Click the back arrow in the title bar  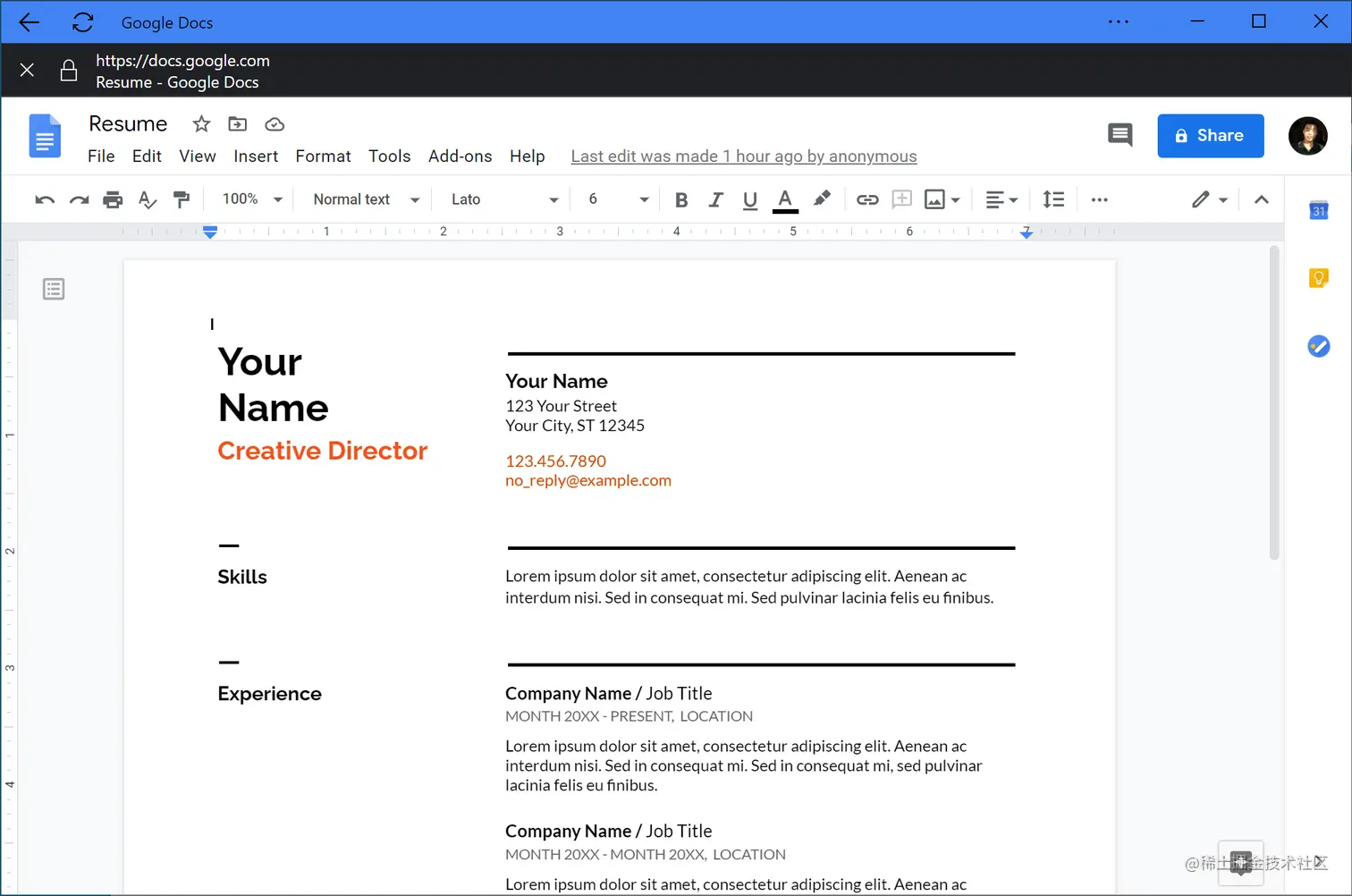click(x=30, y=22)
